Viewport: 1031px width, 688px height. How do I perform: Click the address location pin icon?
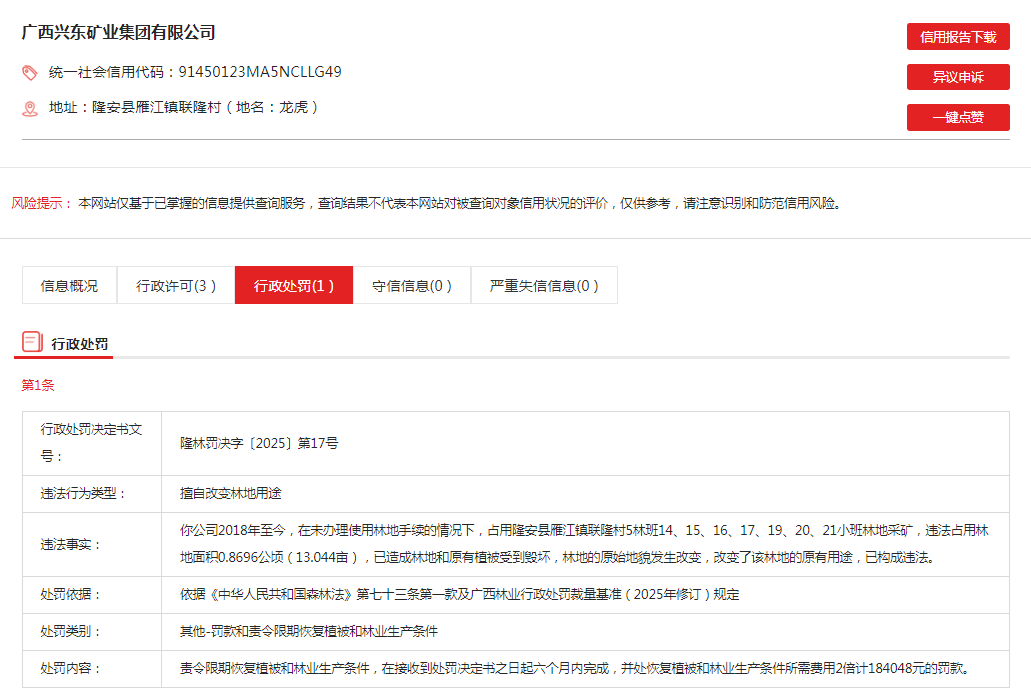pos(30,109)
